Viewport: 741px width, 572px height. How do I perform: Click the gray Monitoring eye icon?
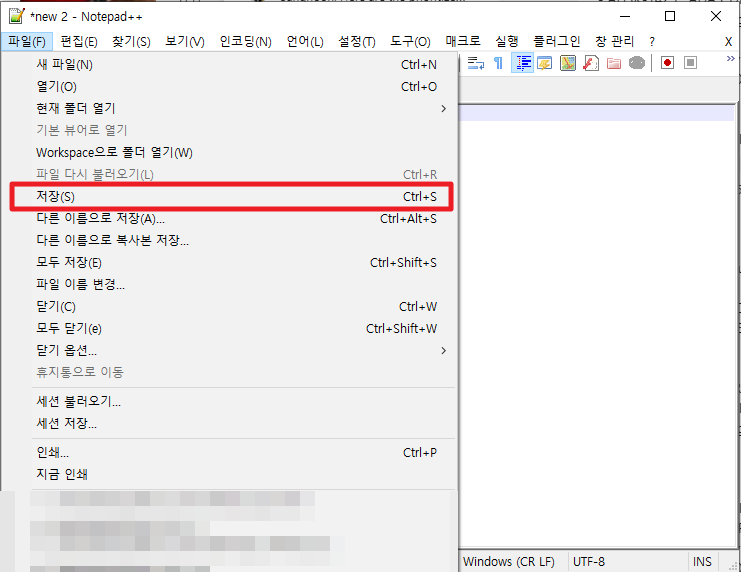(x=637, y=63)
